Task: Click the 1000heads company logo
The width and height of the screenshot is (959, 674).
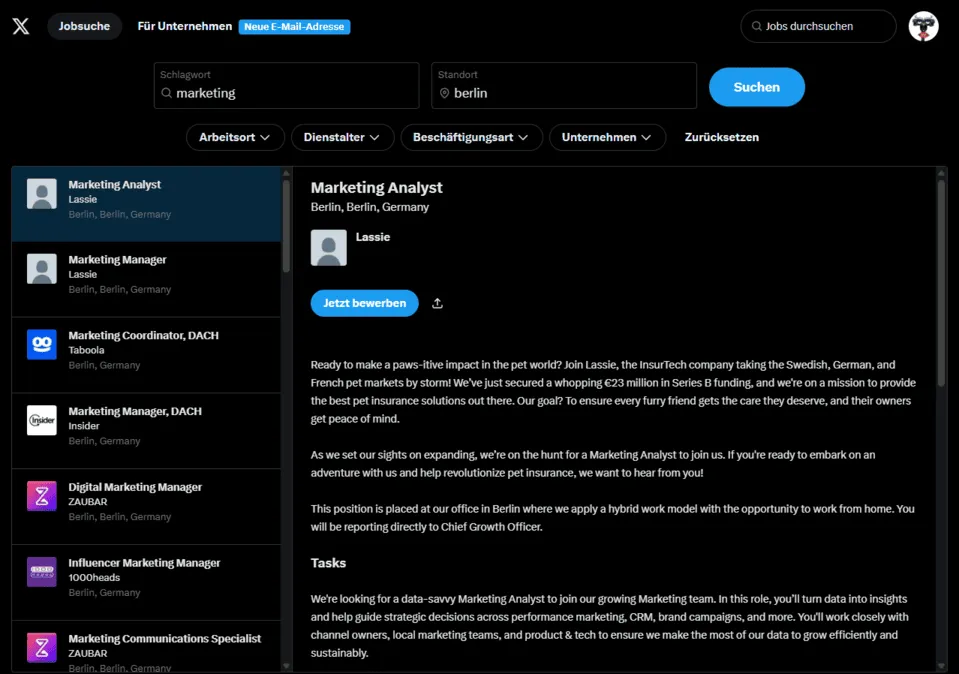Action: [x=42, y=572]
